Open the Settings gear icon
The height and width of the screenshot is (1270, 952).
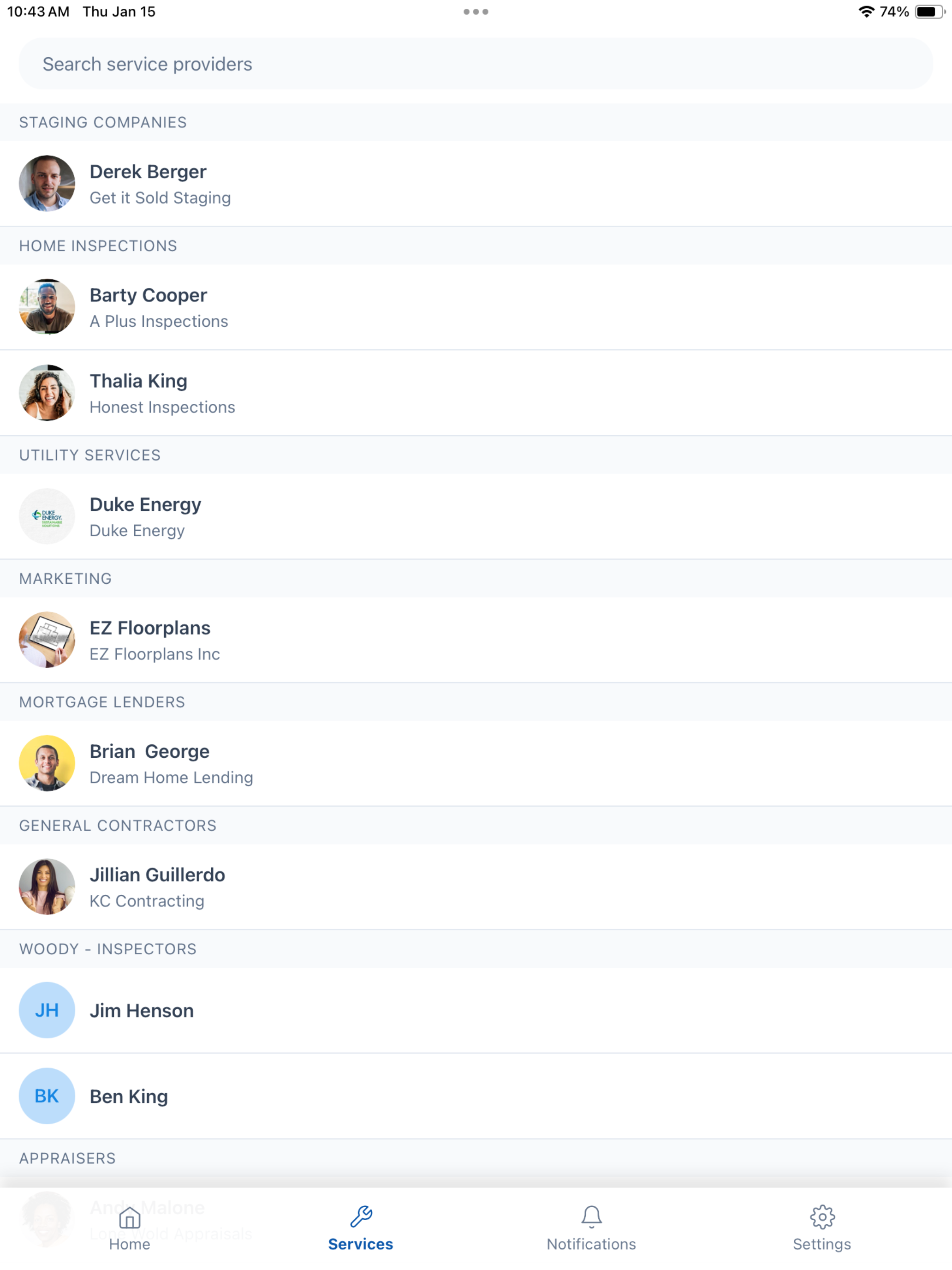pos(822,1217)
